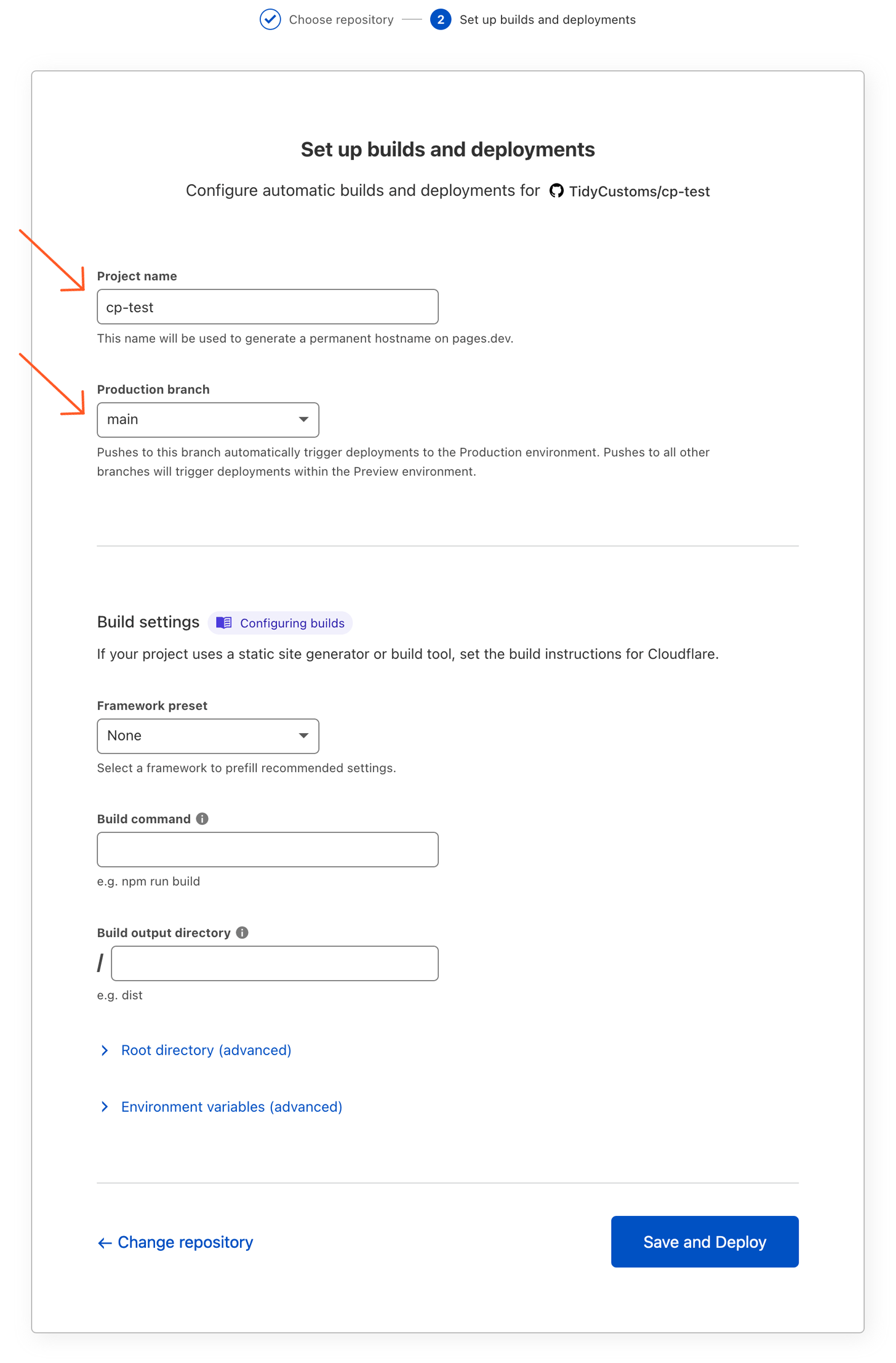Open the Configuring builds documentation link

click(292, 623)
